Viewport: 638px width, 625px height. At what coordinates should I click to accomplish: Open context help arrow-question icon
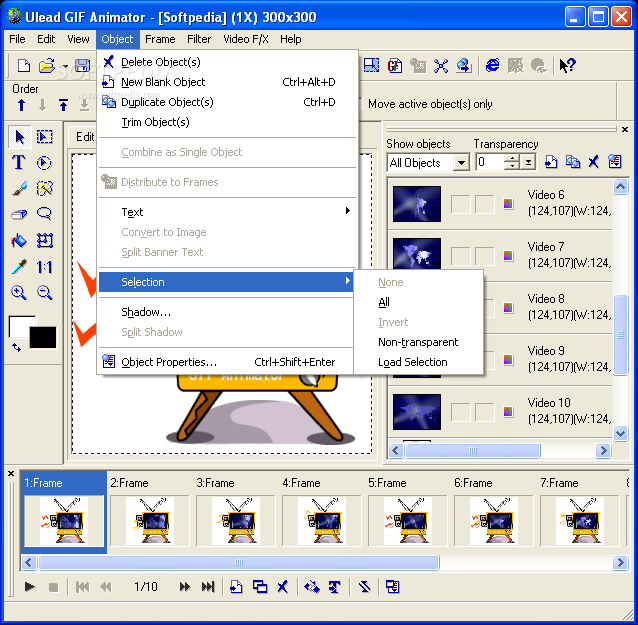(x=567, y=65)
